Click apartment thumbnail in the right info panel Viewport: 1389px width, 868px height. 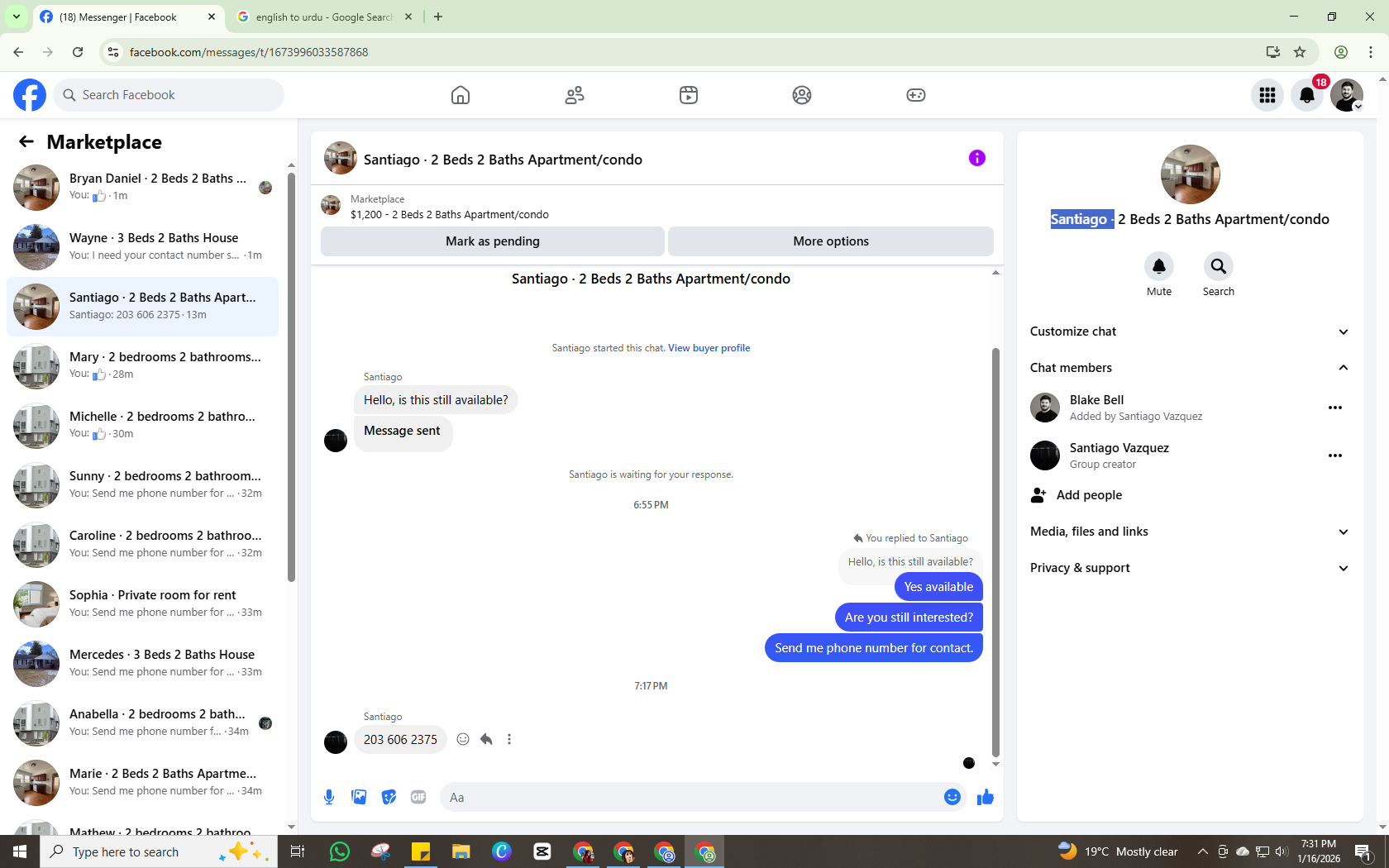click(x=1190, y=174)
